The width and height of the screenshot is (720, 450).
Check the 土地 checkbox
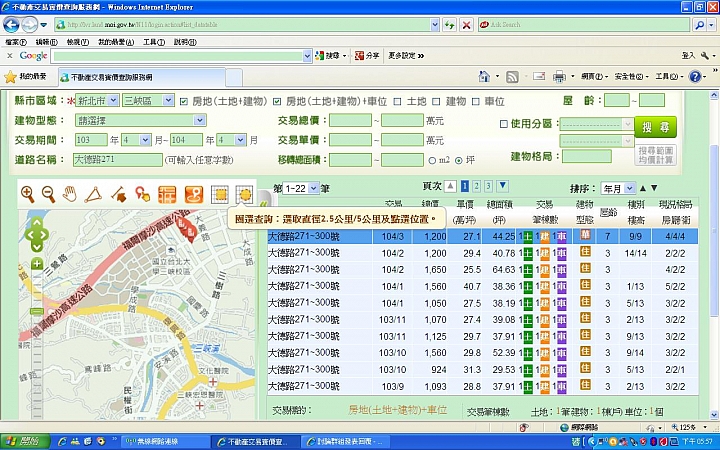(397, 101)
